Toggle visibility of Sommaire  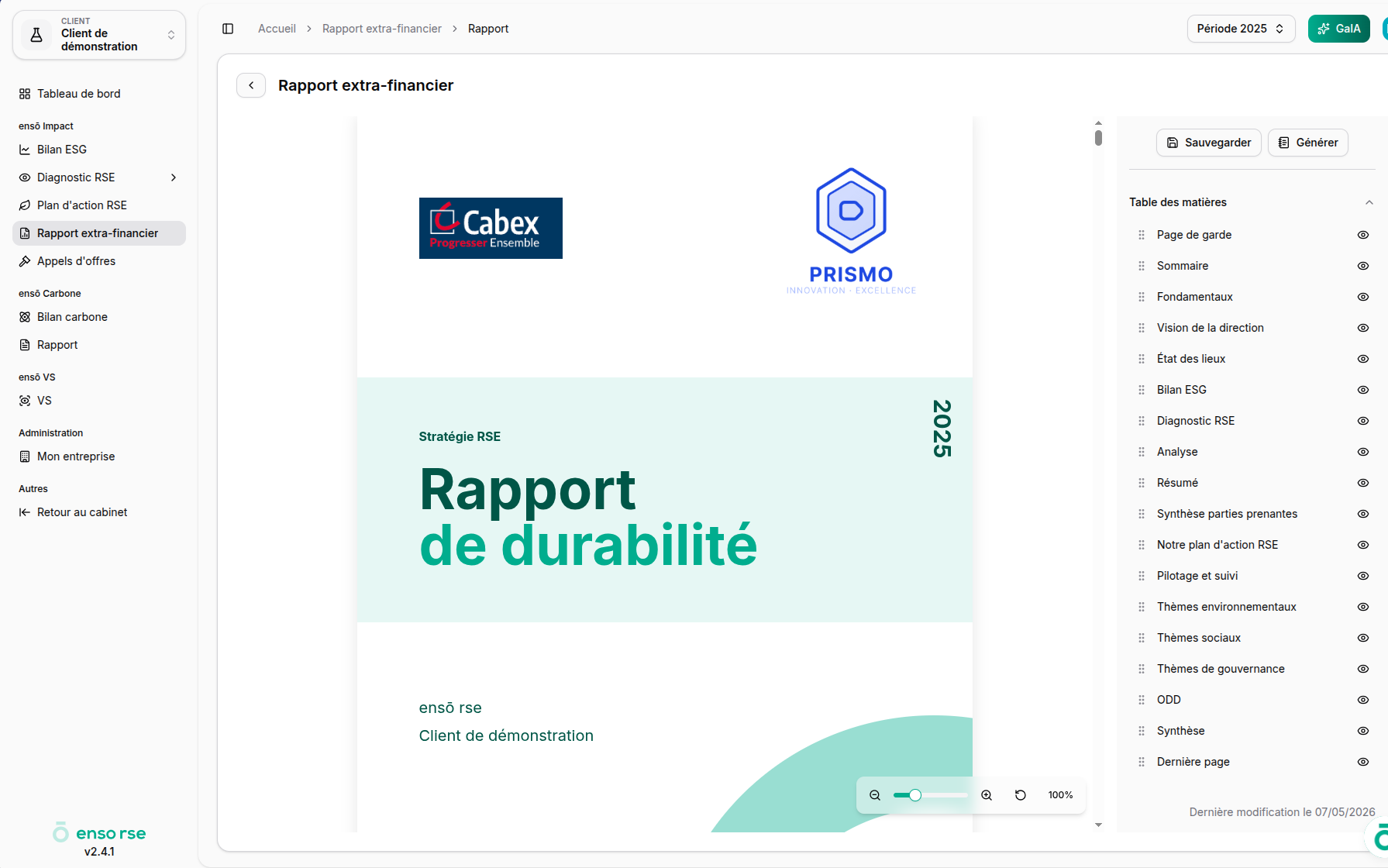[1363, 266]
